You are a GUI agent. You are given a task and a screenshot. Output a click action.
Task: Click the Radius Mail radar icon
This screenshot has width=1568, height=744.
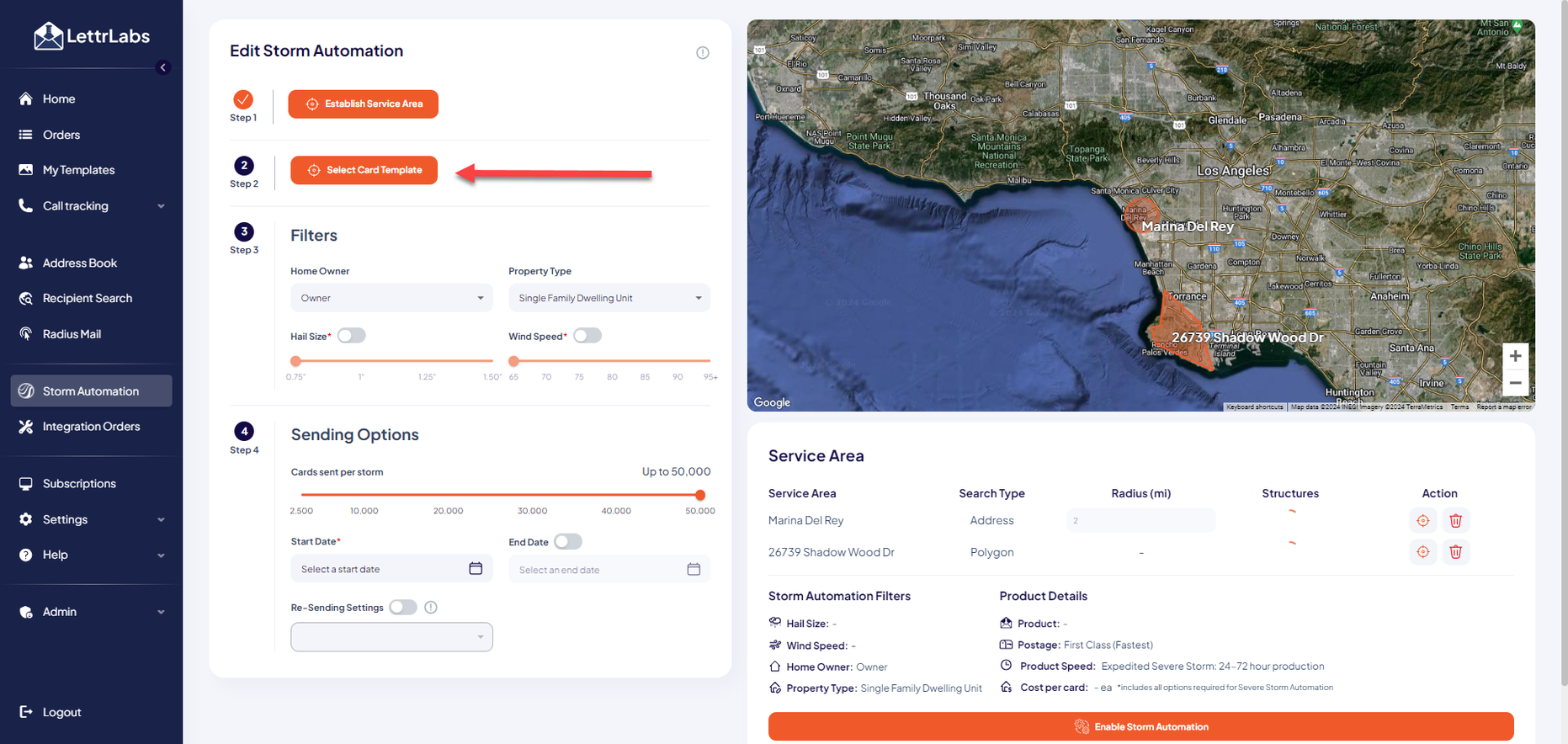coord(26,334)
